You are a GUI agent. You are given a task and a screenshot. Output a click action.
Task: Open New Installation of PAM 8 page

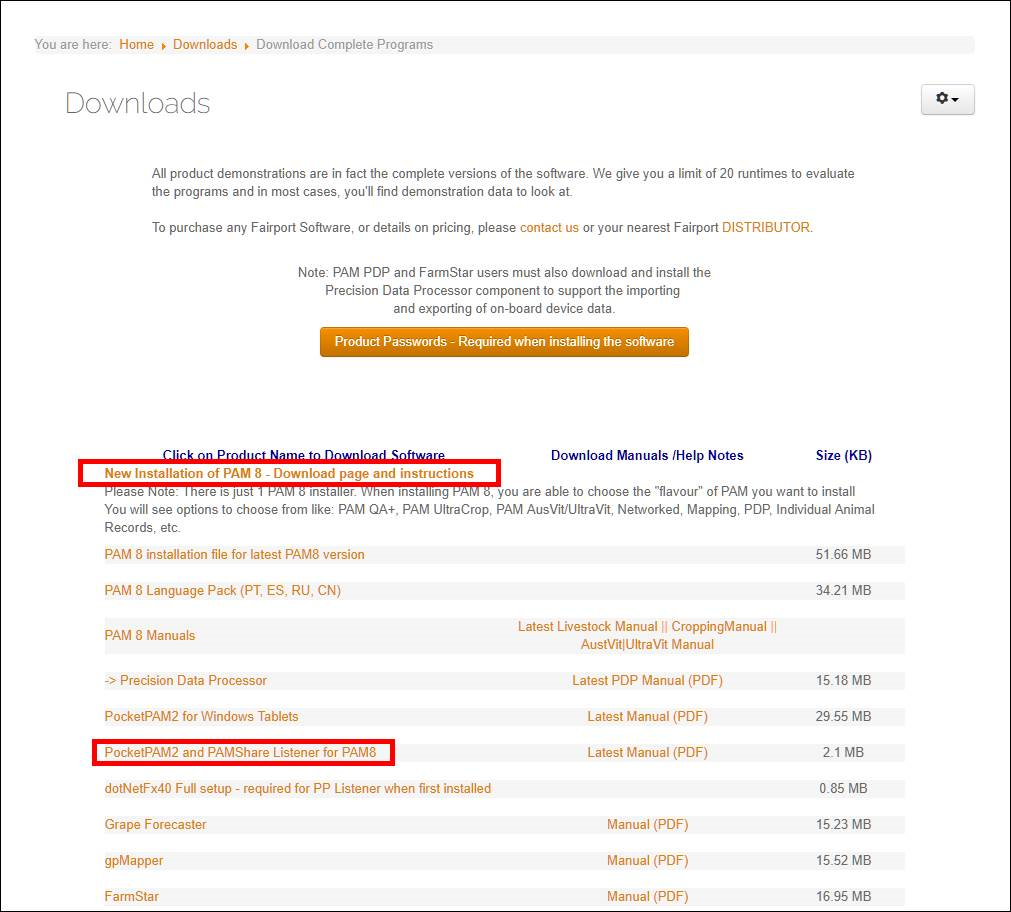click(289, 474)
